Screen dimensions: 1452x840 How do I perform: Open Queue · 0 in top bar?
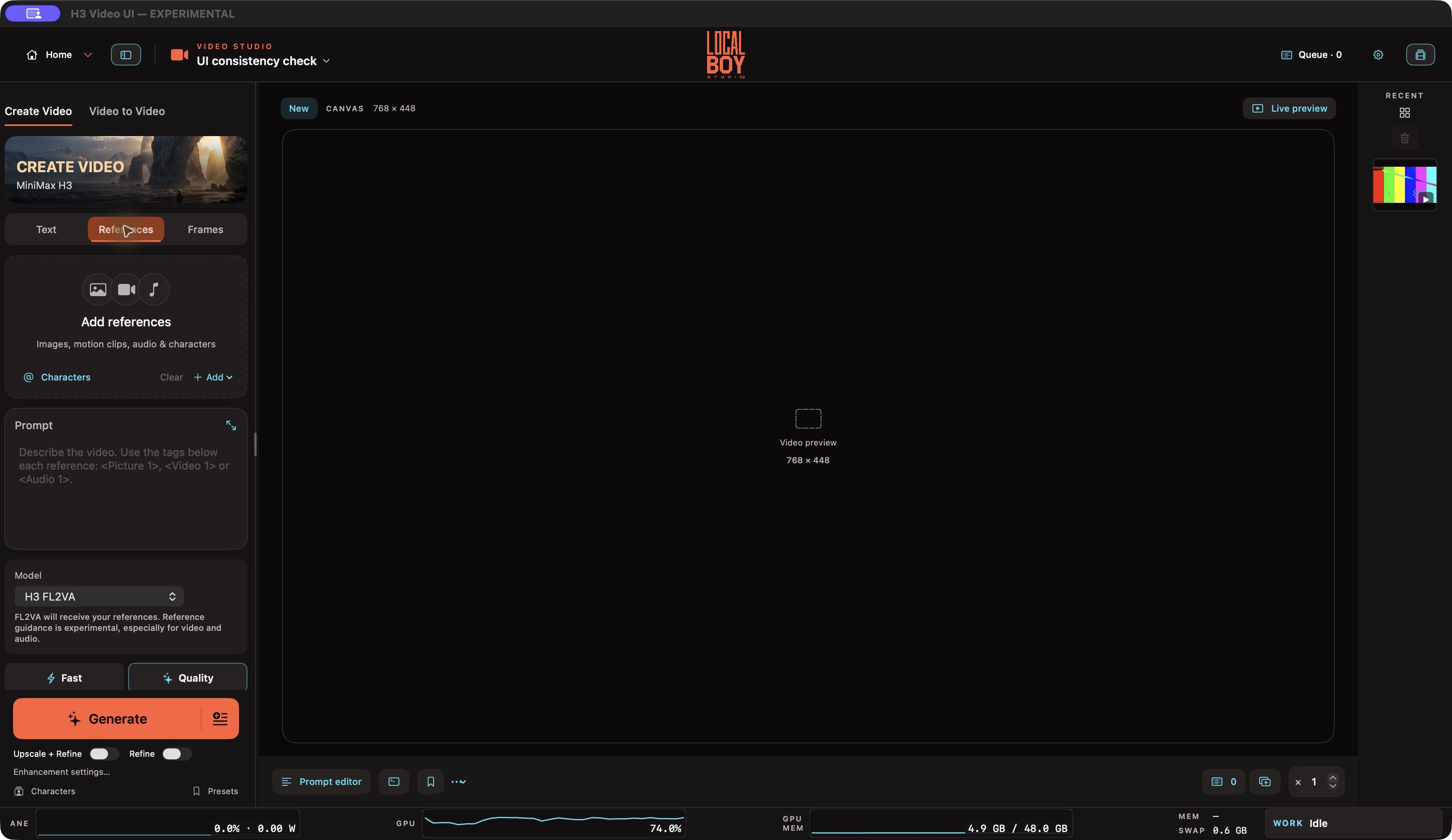click(x=1311, y=55)
